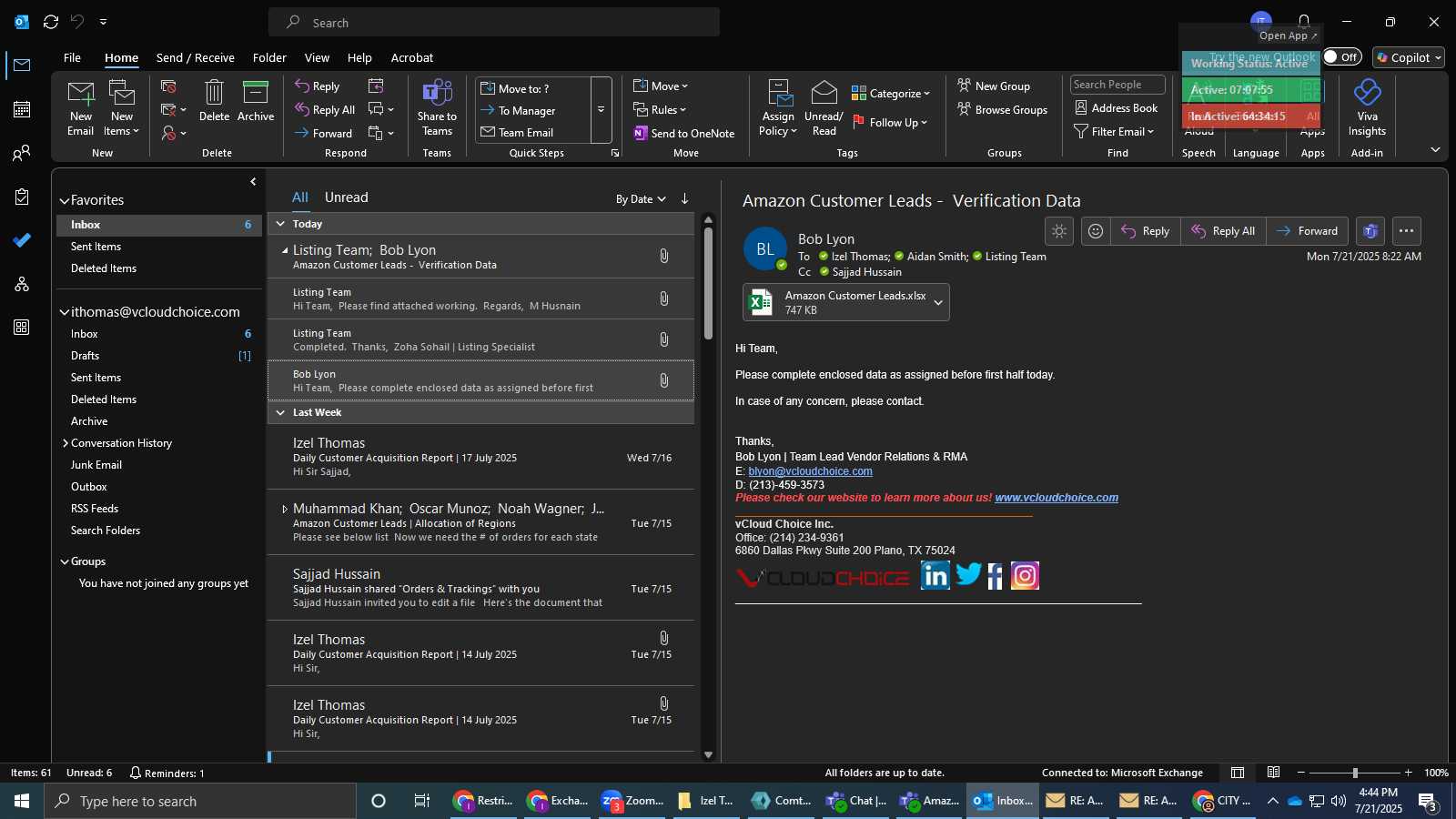Collapse the Last Week group
Image resolution: width=1456 pixels, height=819 pixels.
280,412
